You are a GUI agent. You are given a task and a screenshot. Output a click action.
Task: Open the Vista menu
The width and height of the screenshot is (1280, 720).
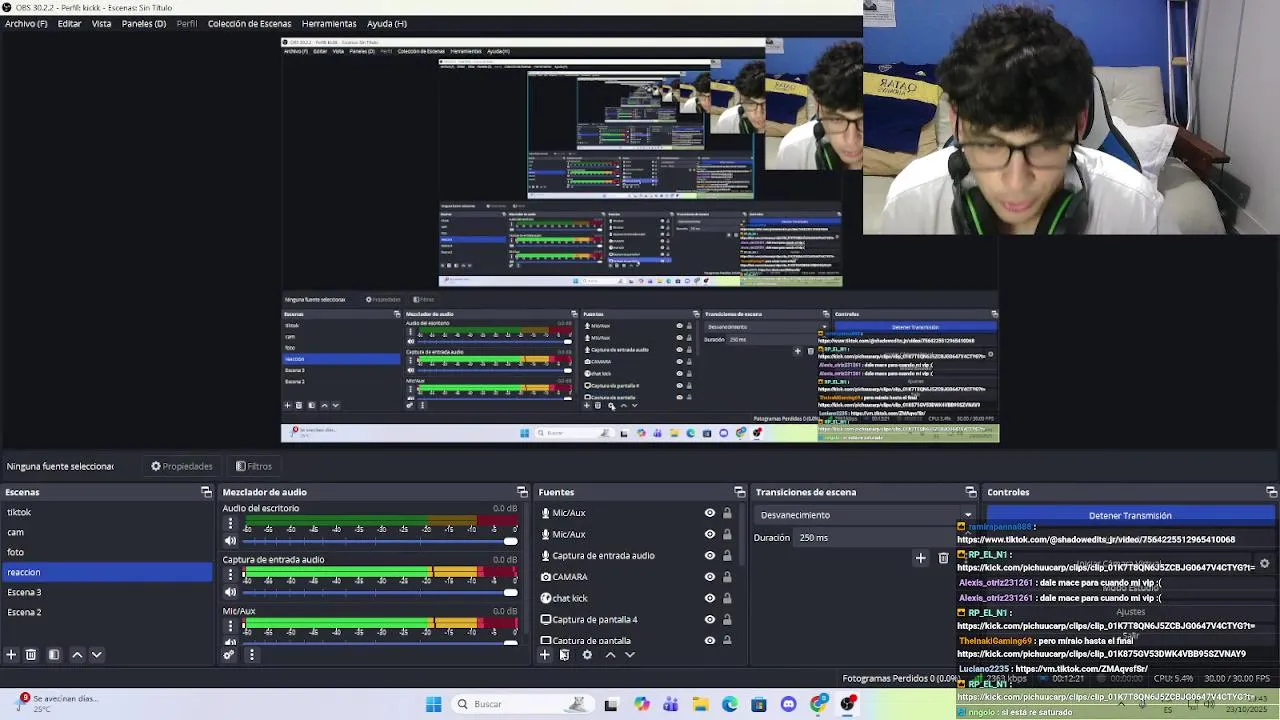101,23
